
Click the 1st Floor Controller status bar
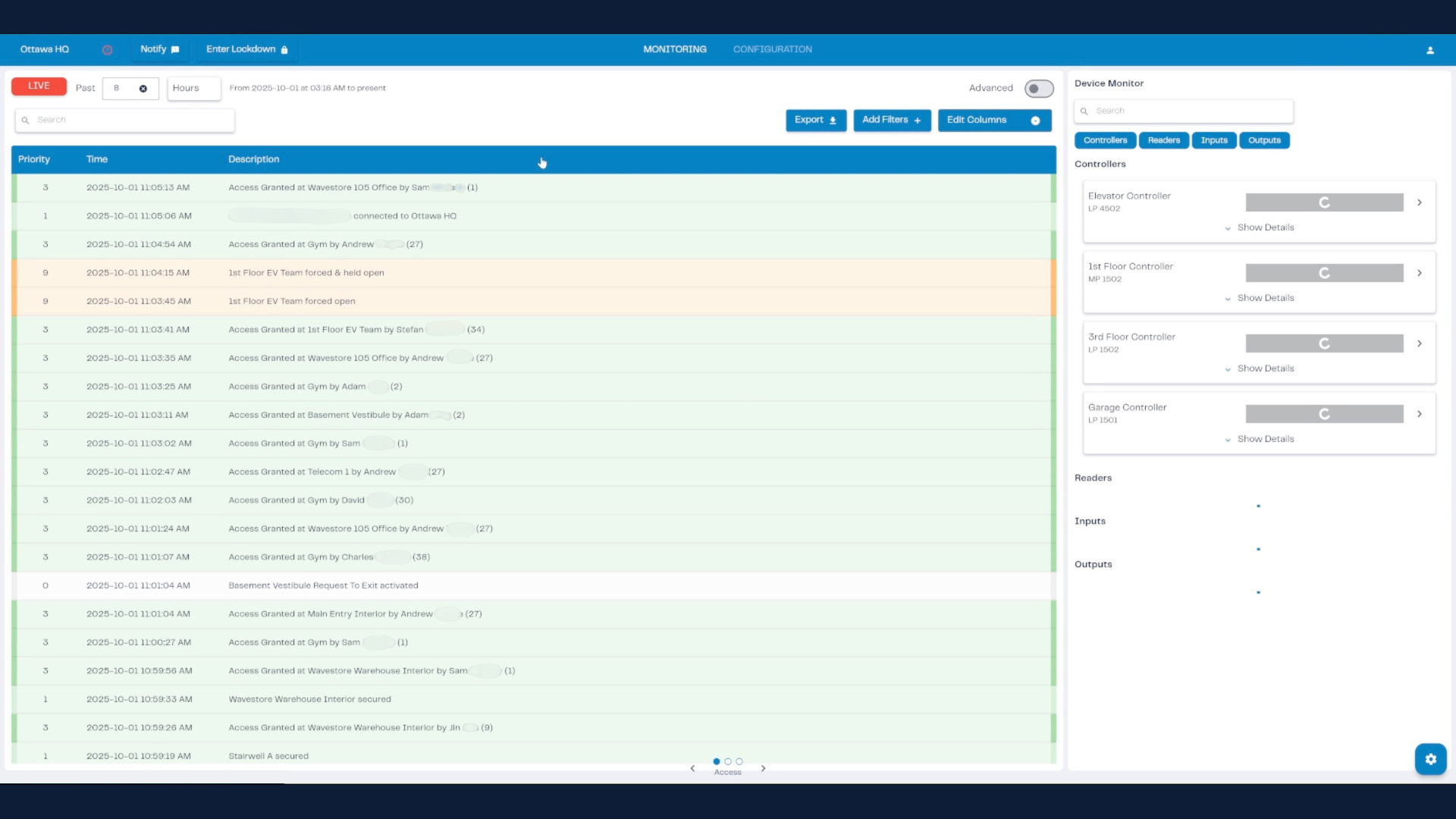1324,273
